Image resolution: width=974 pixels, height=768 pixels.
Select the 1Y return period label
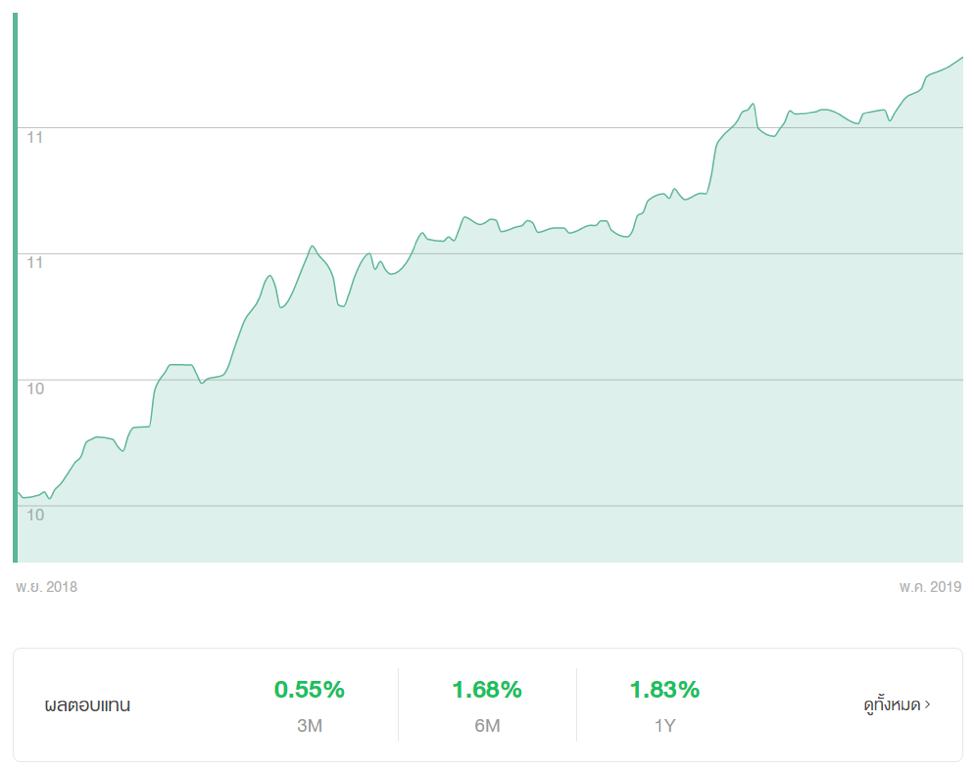pyautogui.click(x=664, y=726)
